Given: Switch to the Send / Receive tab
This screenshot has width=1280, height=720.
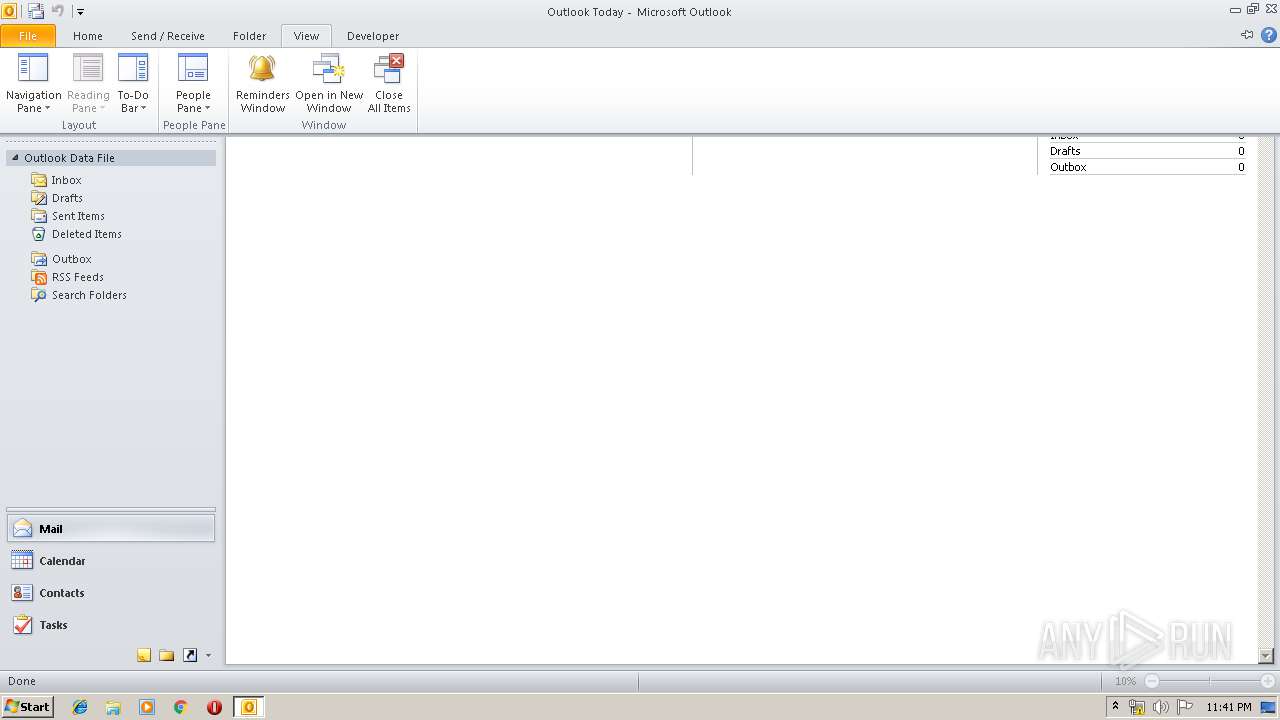Looking at the screenshot, I should pos(168,36).
